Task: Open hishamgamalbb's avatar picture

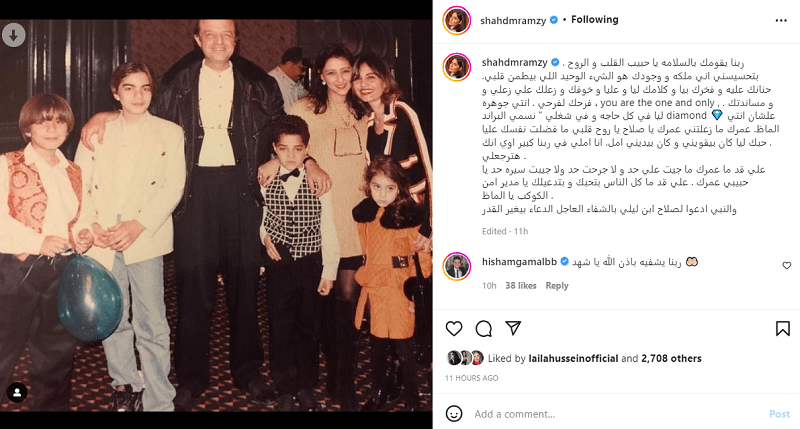Action: (456, 266)
